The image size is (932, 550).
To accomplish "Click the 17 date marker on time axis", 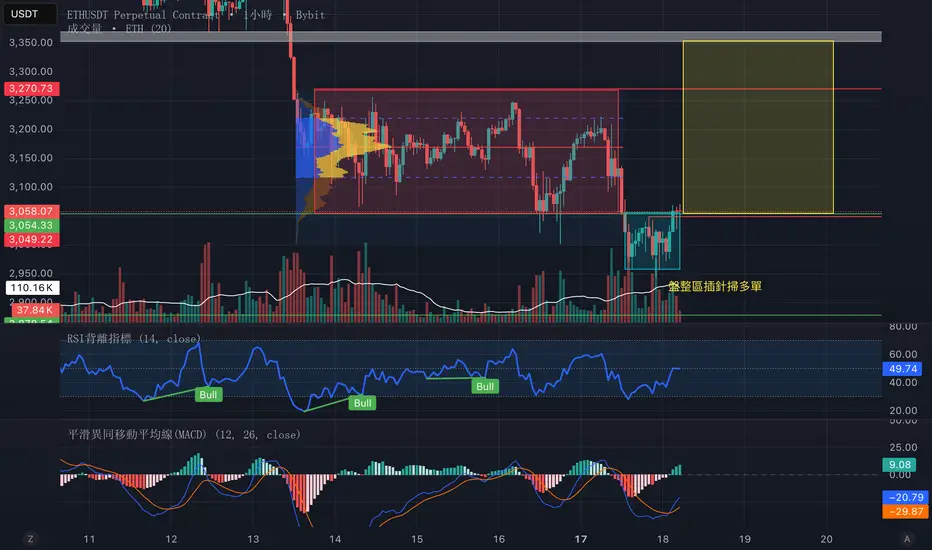I will (x=581, y=539).
